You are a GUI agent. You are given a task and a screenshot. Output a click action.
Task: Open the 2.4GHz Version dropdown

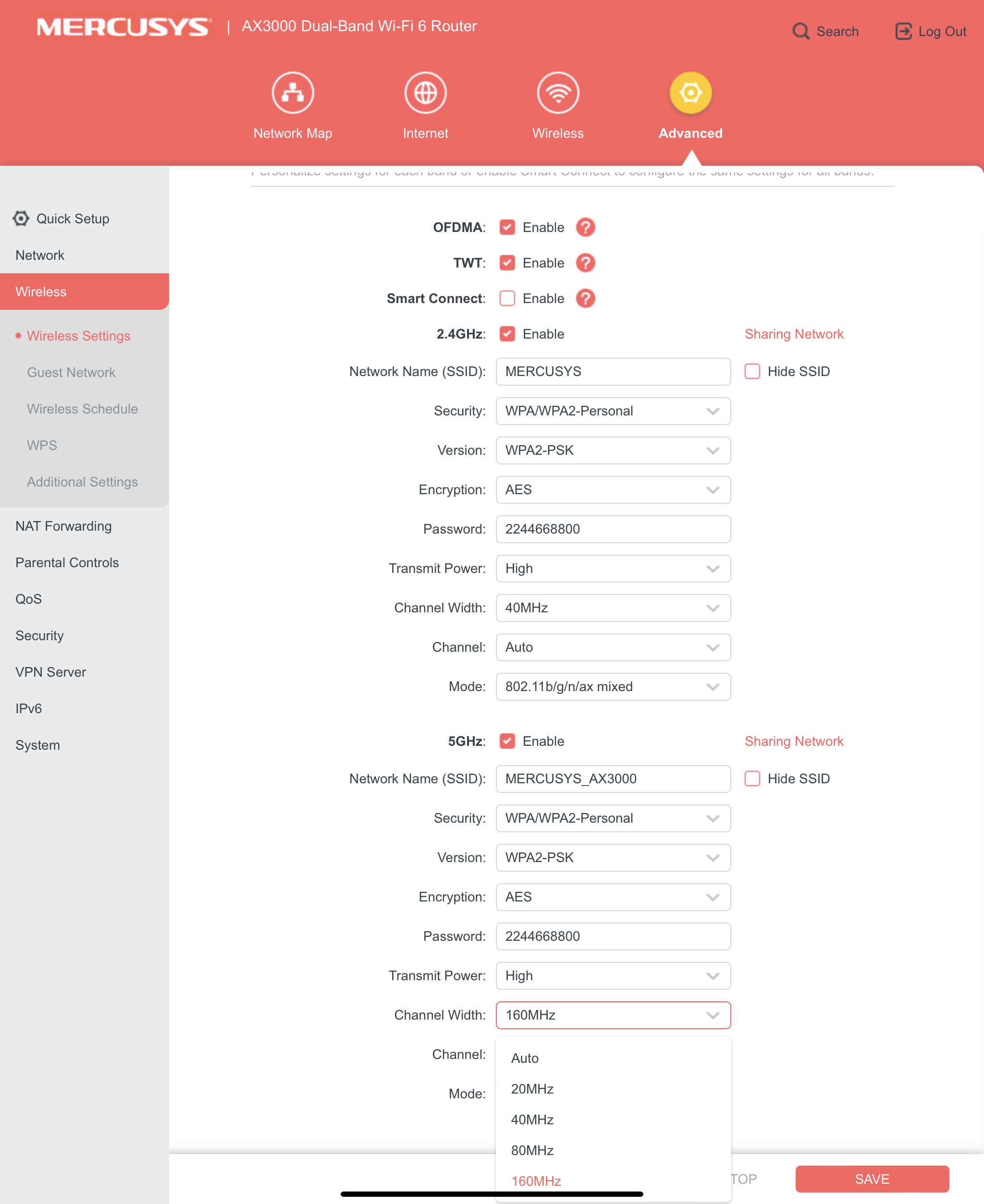[x=613, y=450]
